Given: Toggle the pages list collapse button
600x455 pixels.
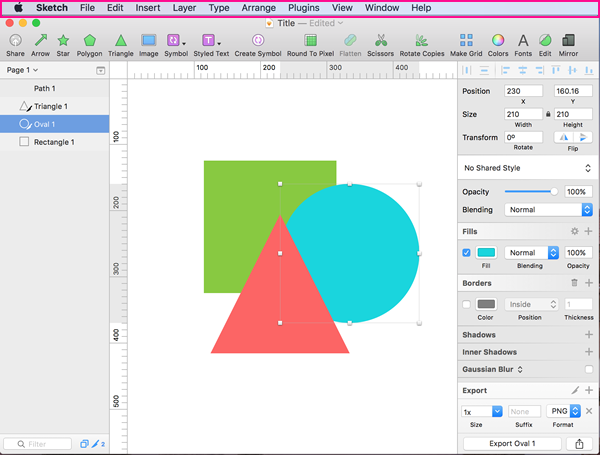Looking at the screenshot, I should coord(101,70).
